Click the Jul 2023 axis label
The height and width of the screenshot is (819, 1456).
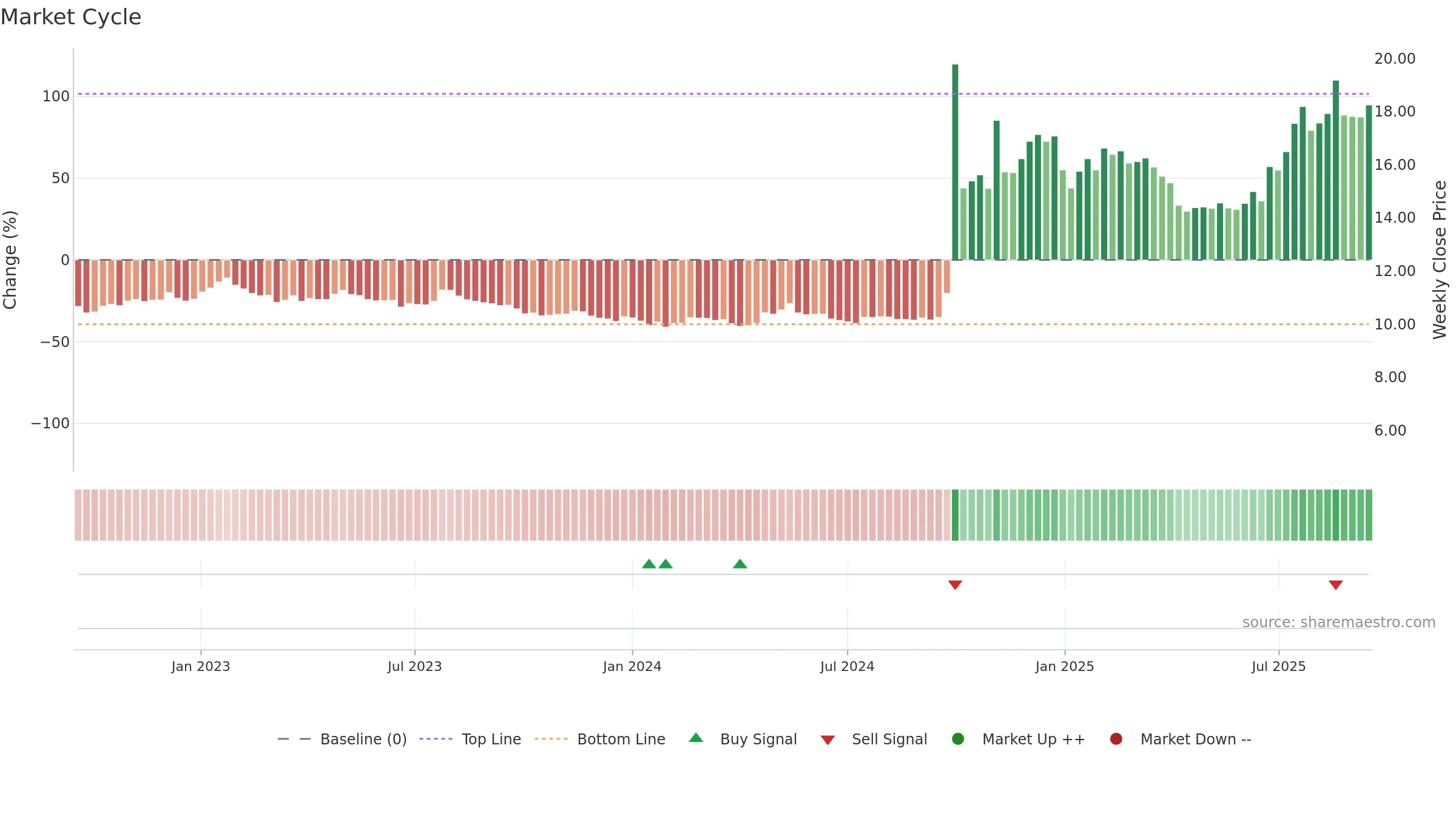(x=415, y=666)
